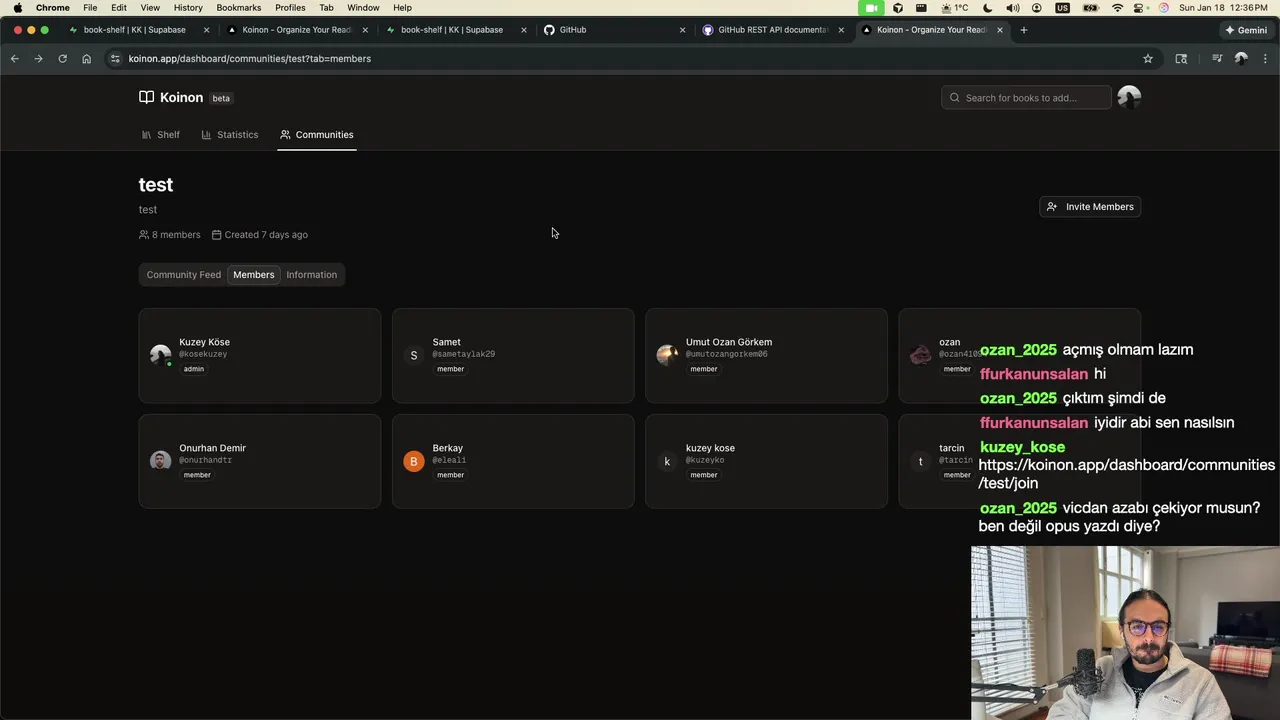Viewport: 1280px width, 720px height.
Task: Click the Invite Members button
Action: click(1090, 207)
